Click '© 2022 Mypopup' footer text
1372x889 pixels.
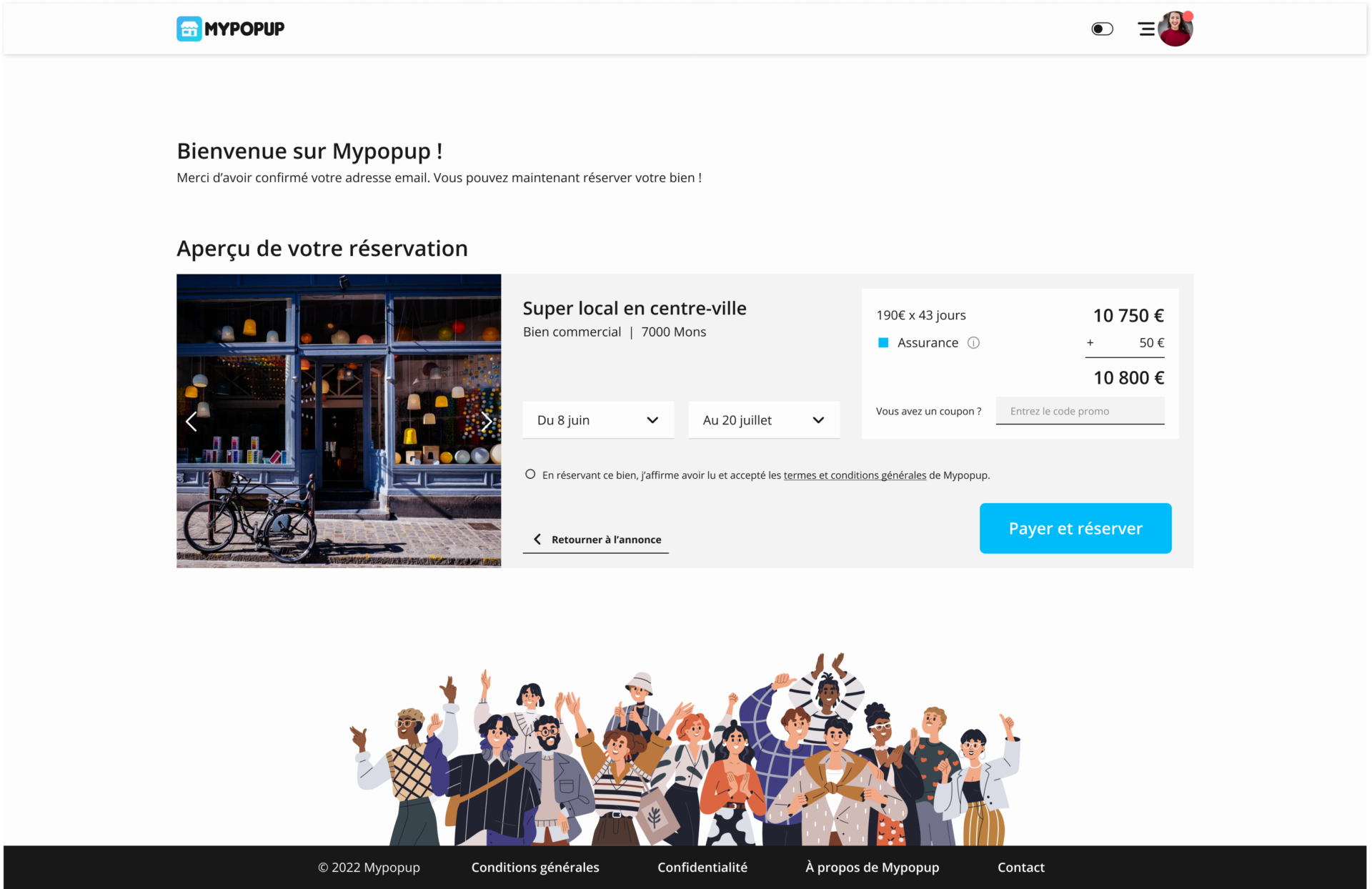click(369, 867)
